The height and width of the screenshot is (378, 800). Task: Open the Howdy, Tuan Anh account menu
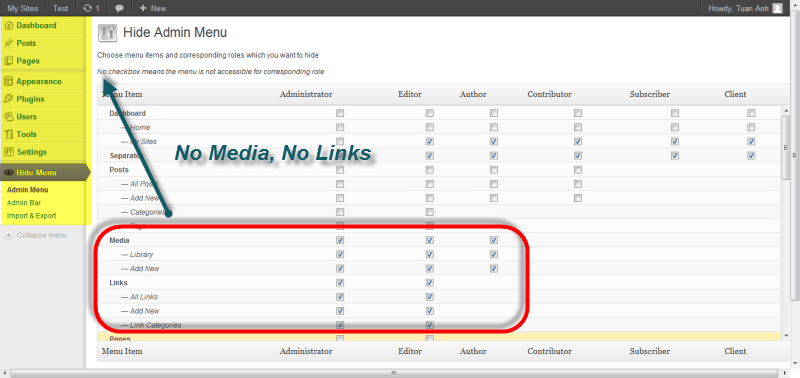pyautogui.click(x=745, y=8)
